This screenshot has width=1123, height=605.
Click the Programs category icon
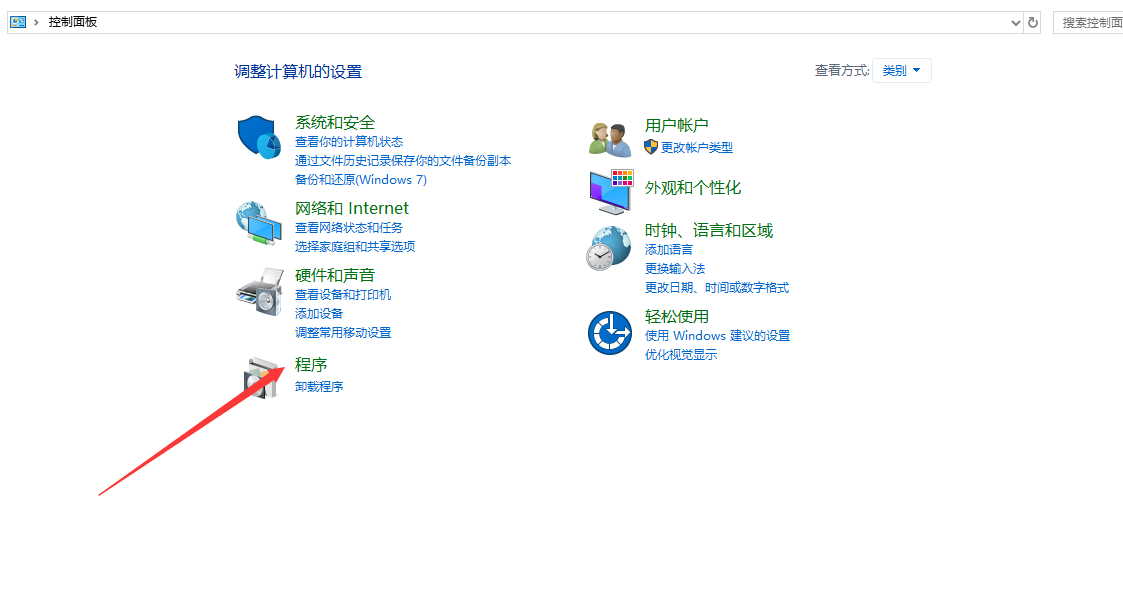tap(259, 378)
